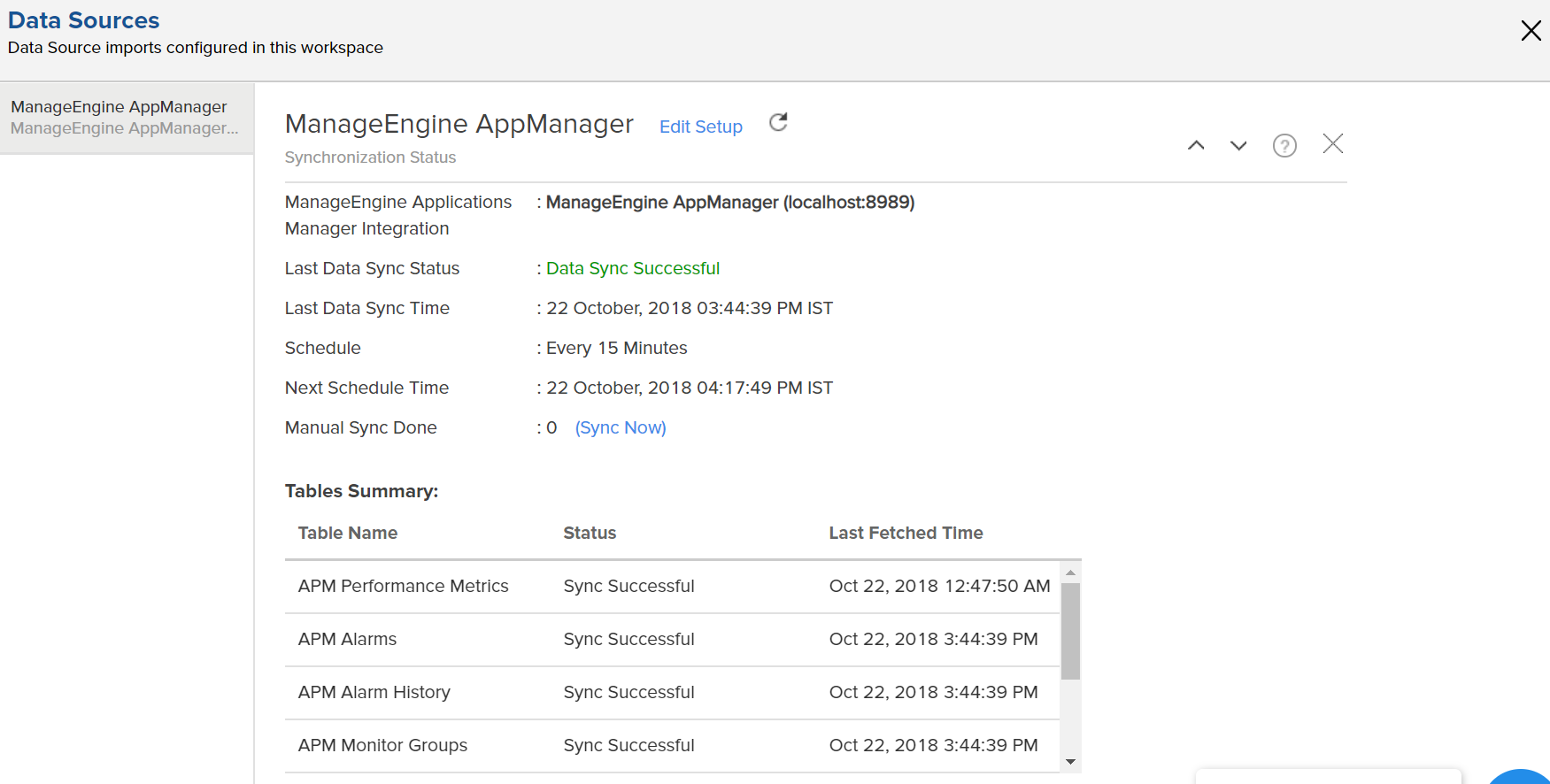This screenshot has height=784, width=1550.
Task: Open the Edit Setup link
Action: tap(701, 127)
